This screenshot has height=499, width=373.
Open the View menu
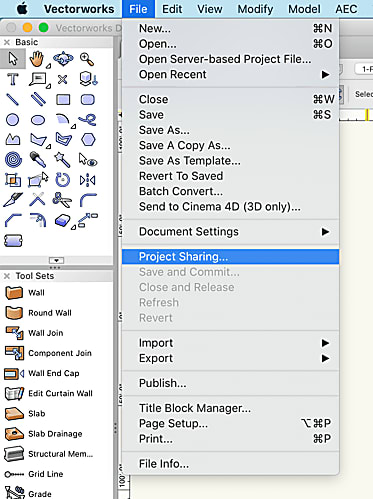(210, 9)
